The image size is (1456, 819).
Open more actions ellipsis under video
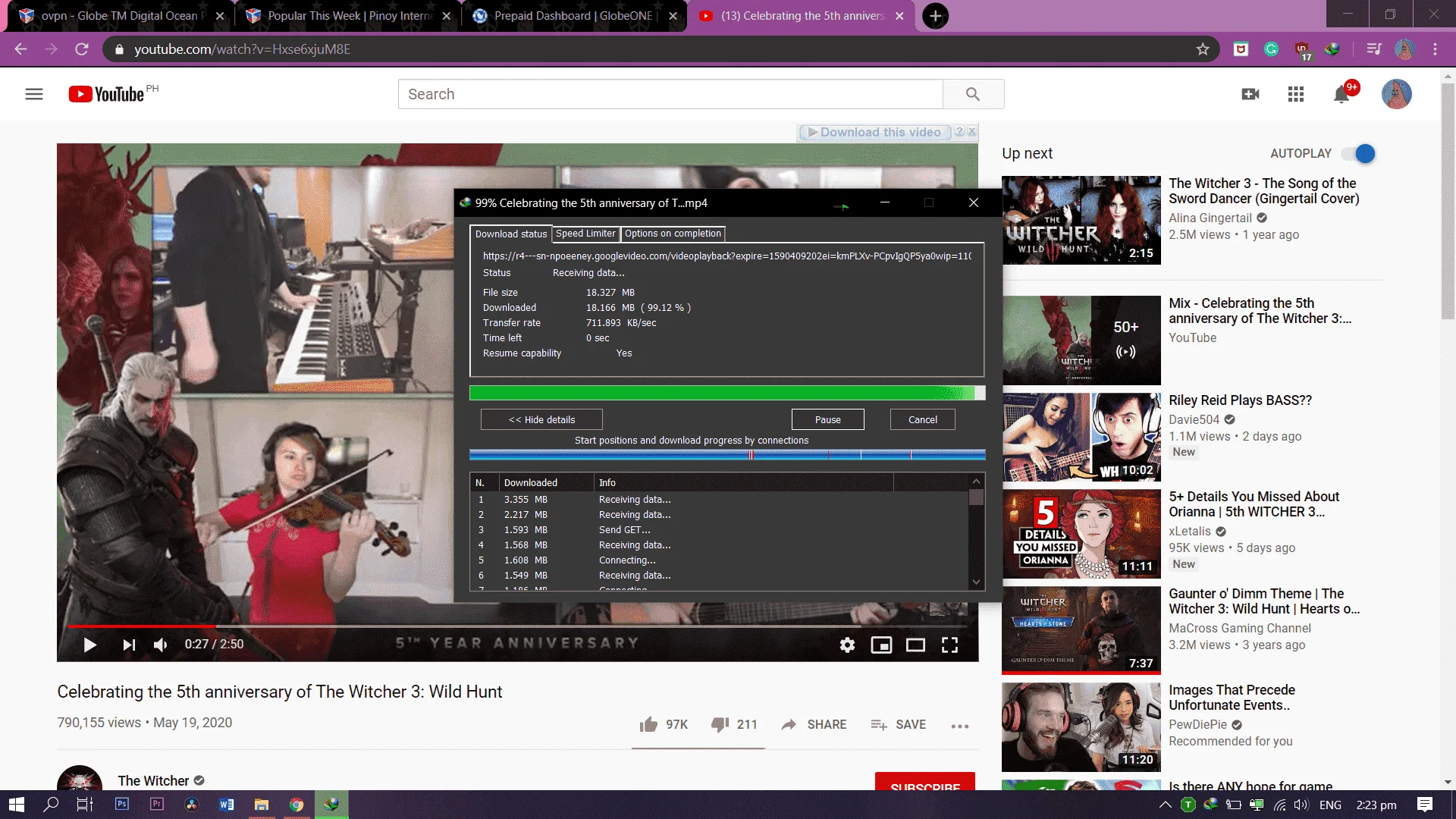coord(960,726)
